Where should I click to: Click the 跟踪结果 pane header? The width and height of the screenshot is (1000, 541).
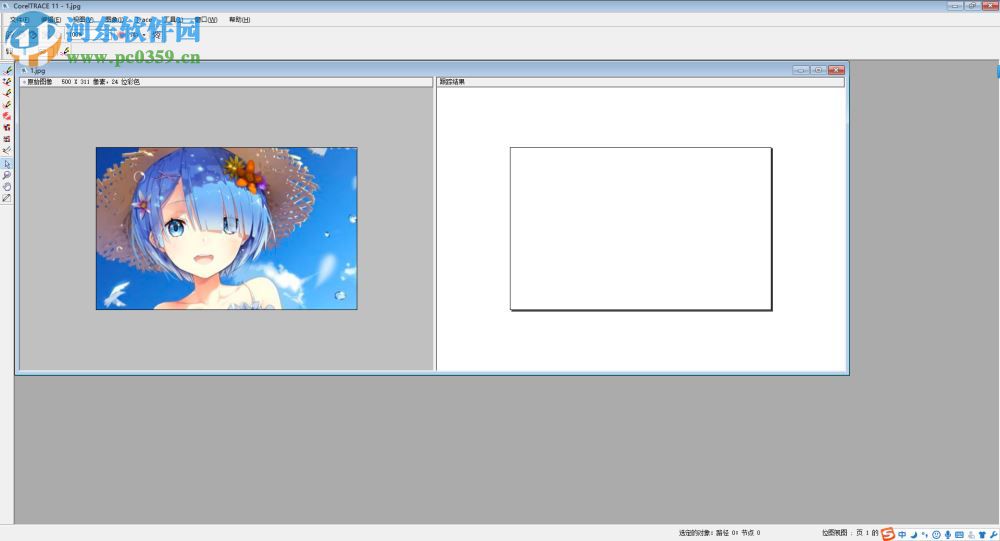pyautogui.click(x=640, y=82)
